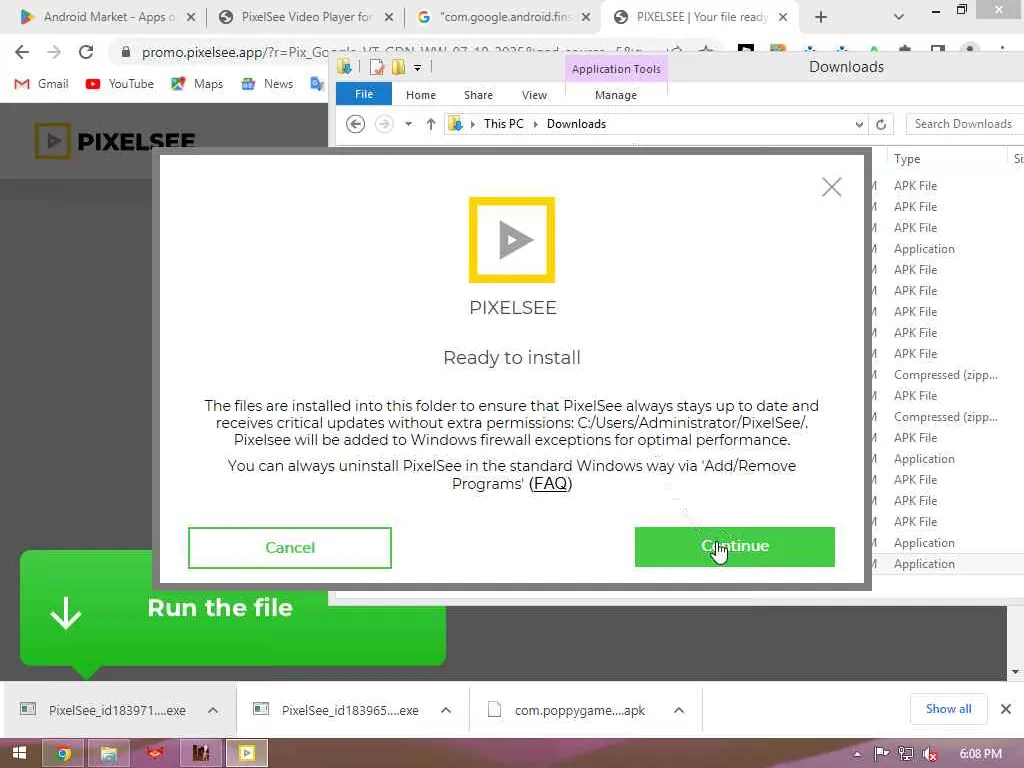This screenshot has height=768, width=1024.
Task: Close the Android Market tab
Action: 191,18
